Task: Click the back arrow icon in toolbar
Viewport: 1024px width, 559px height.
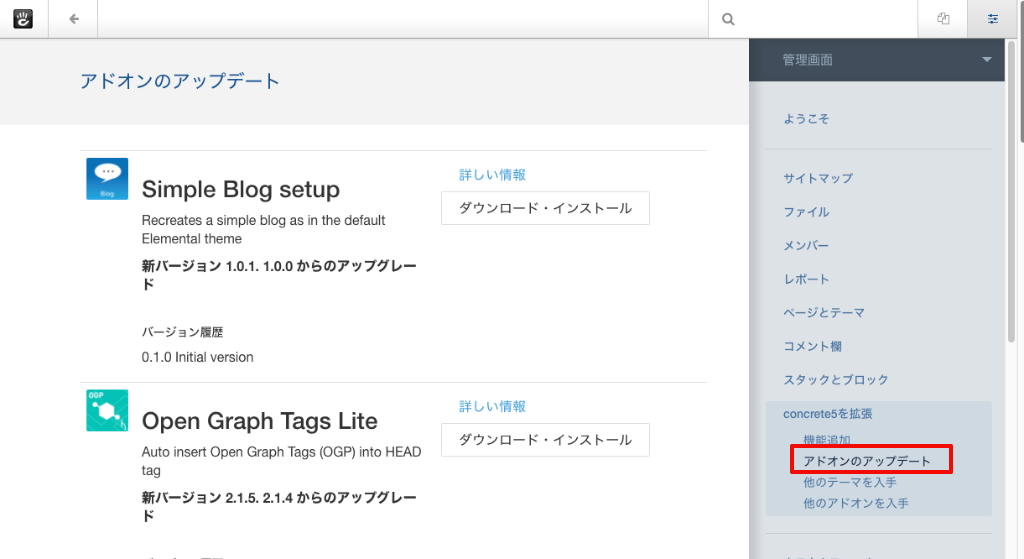Action: 74,19
